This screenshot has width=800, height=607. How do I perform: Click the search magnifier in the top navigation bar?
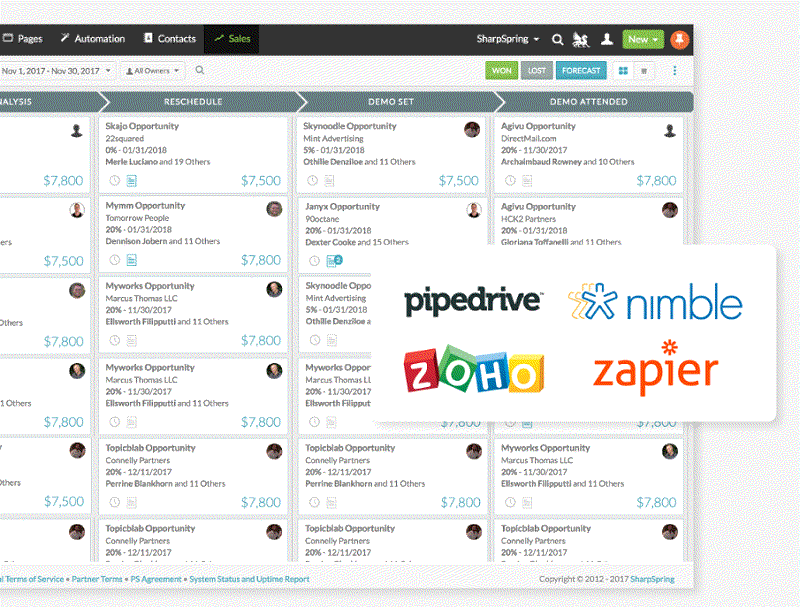point(558,39)
